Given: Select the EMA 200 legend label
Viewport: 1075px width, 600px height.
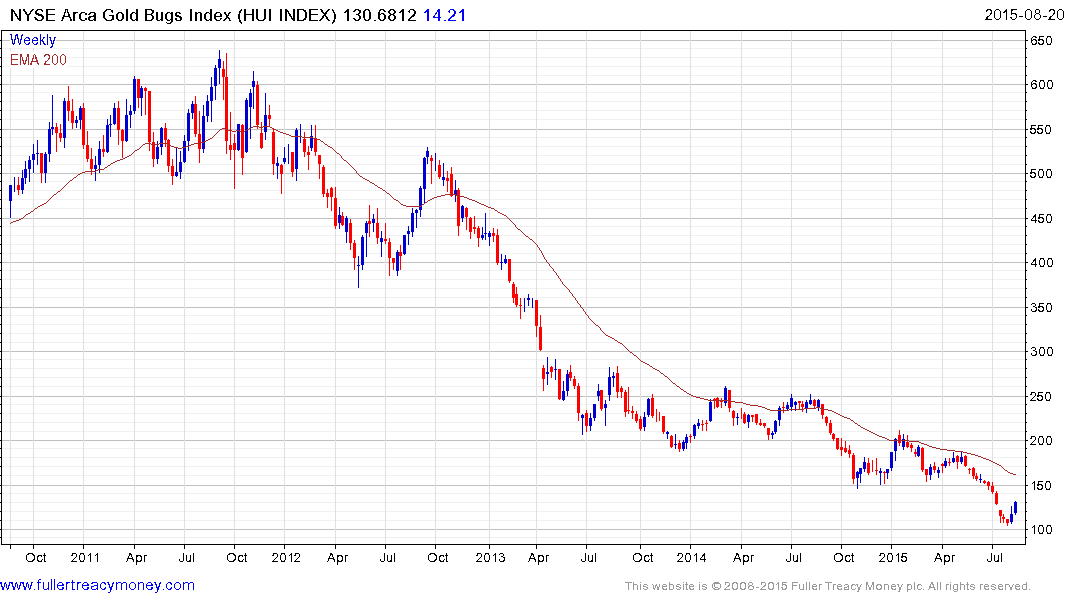Looking at the screenshot, I should tap(38, 60).
